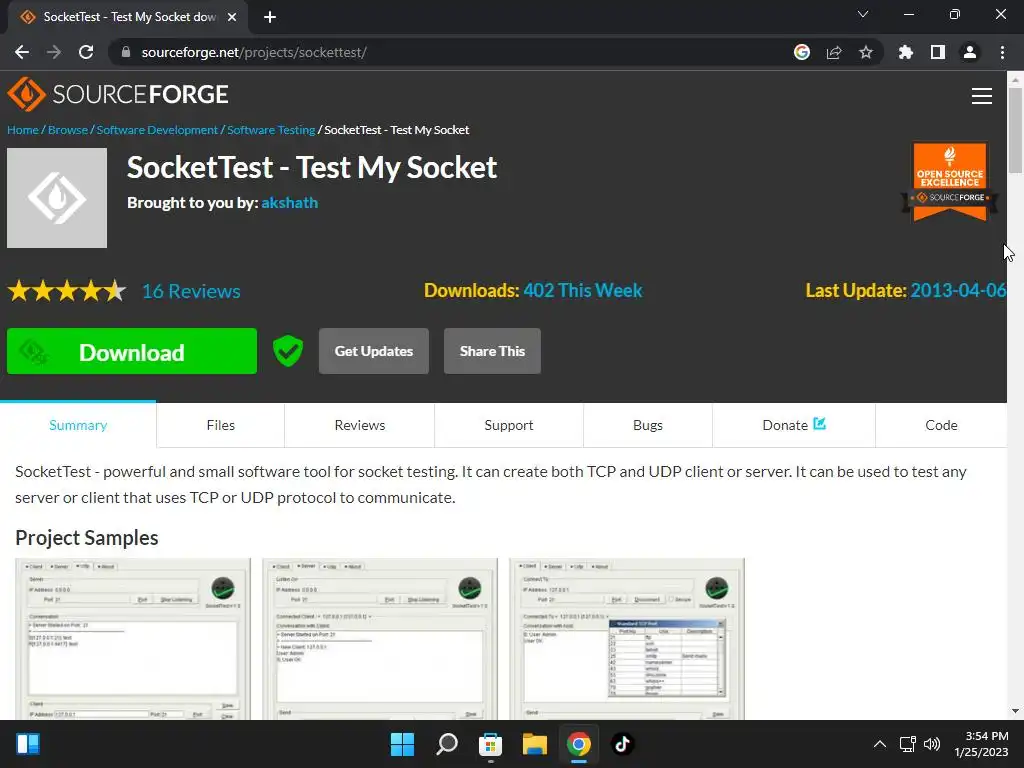
Task: Click the 2013-04-06 last update date
Action: (x=958, y=291)
